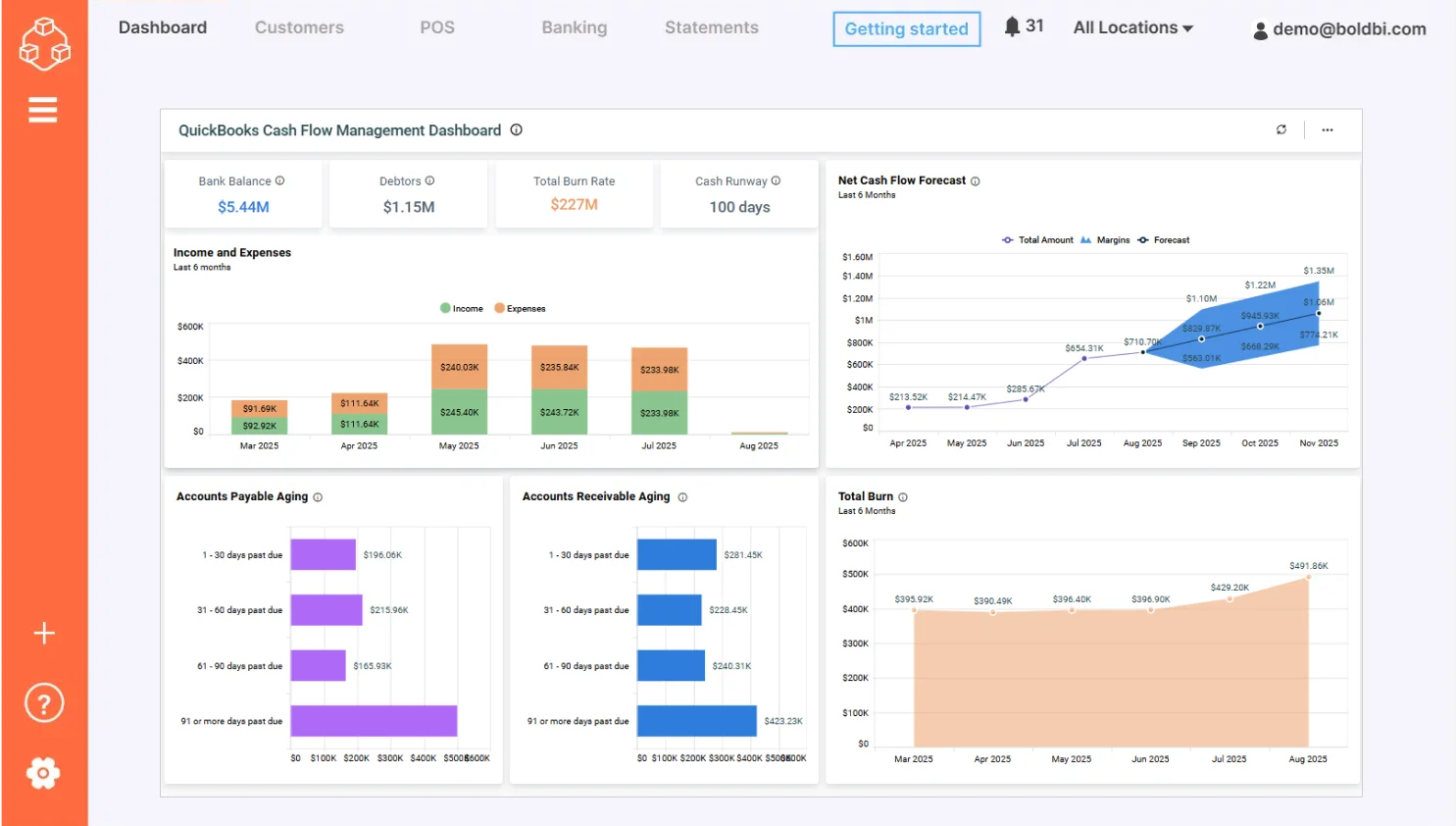Click the plus icon to add new
The image size is (1456, 826).
[43, 633]
